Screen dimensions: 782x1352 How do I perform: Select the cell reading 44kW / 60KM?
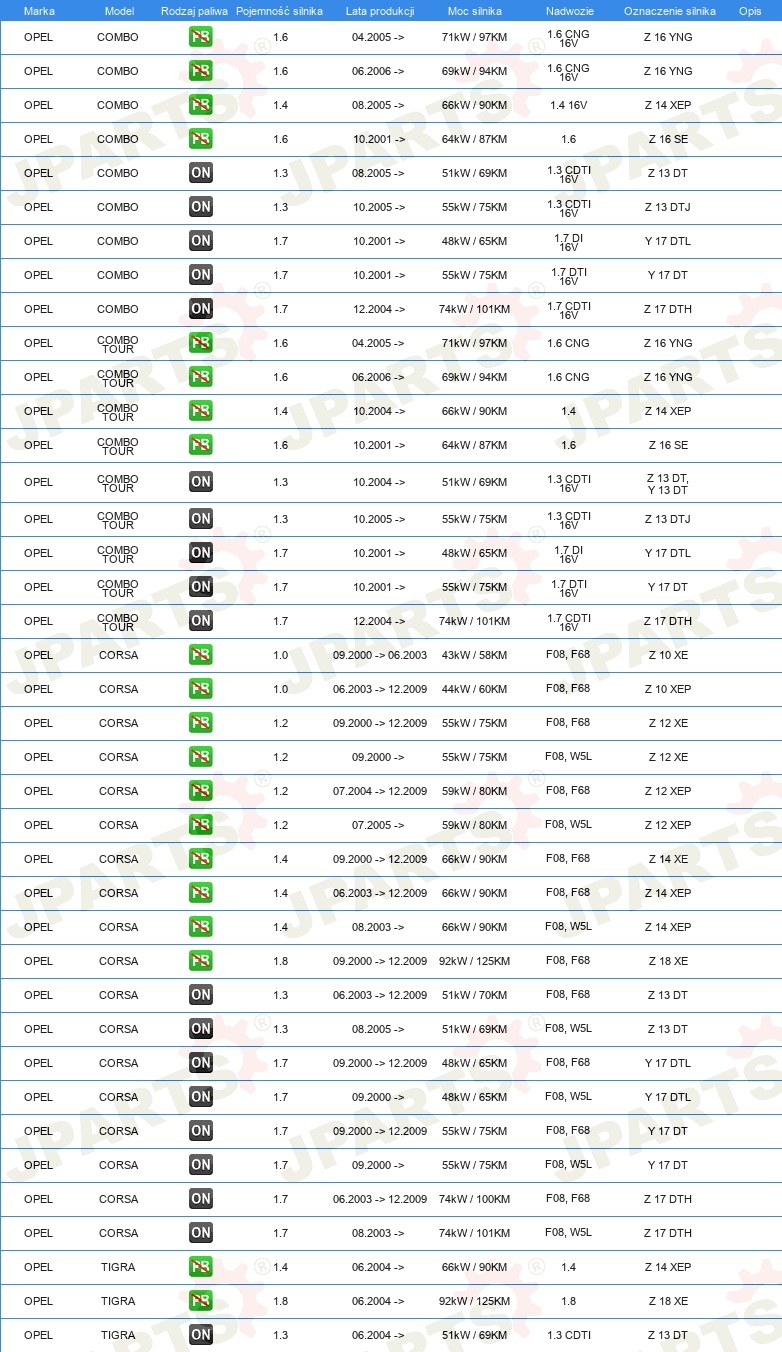coord(475,689)
